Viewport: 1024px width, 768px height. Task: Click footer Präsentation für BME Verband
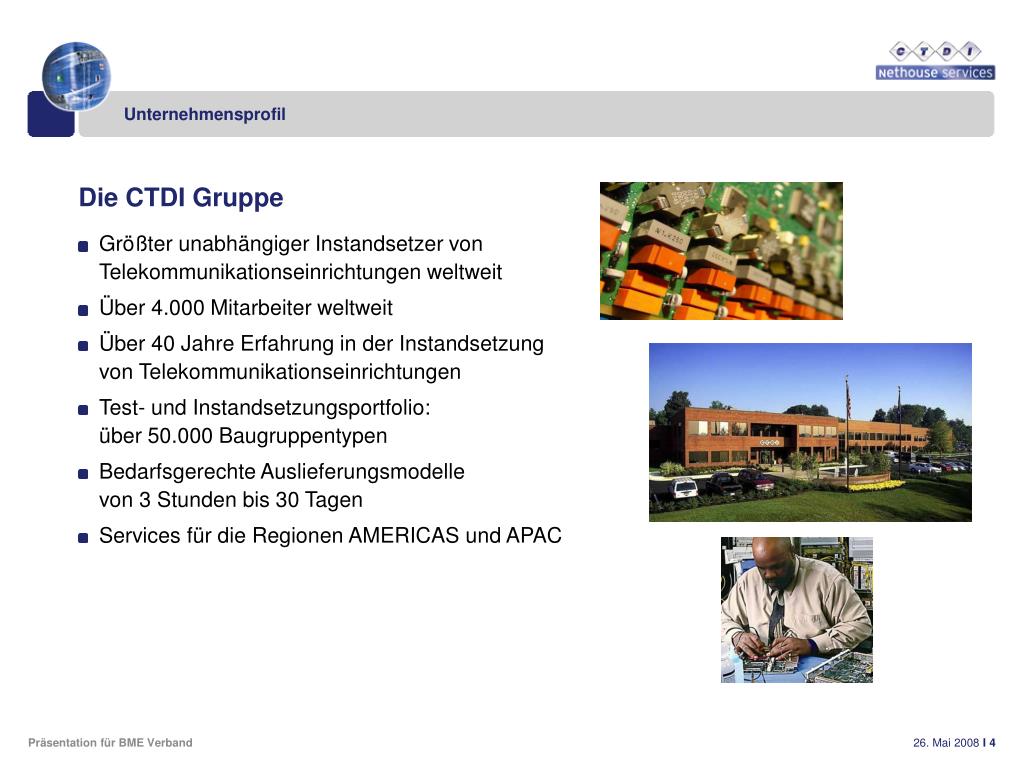[110, 743]
